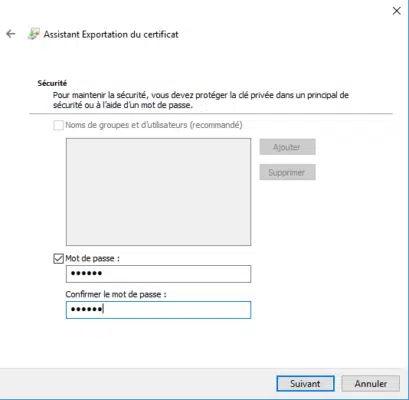Image resolution: width=409 pixels, height=400 pixels.
Task: Cancel the wizard with Annuler
Action: point(371,384)
